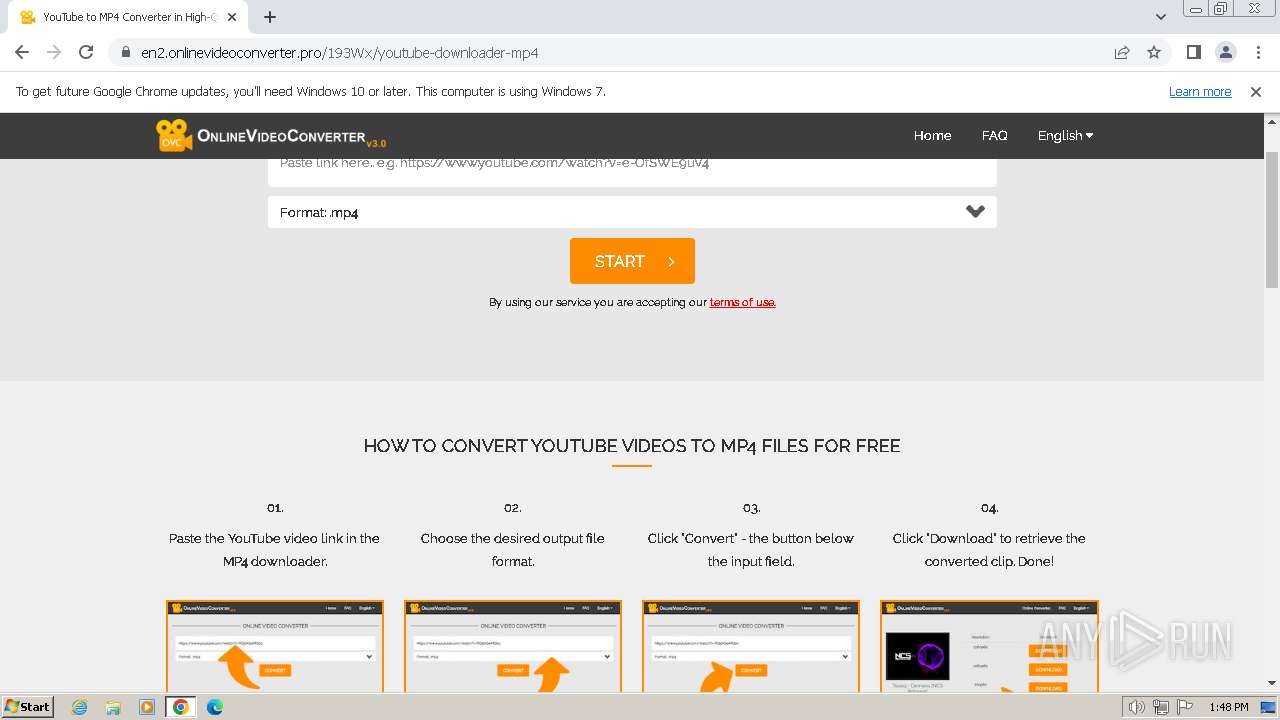This screenshot has width=1280, height=720.
Task: Click the step 02 output format thumbnail
Action: [x=513, y=646]
